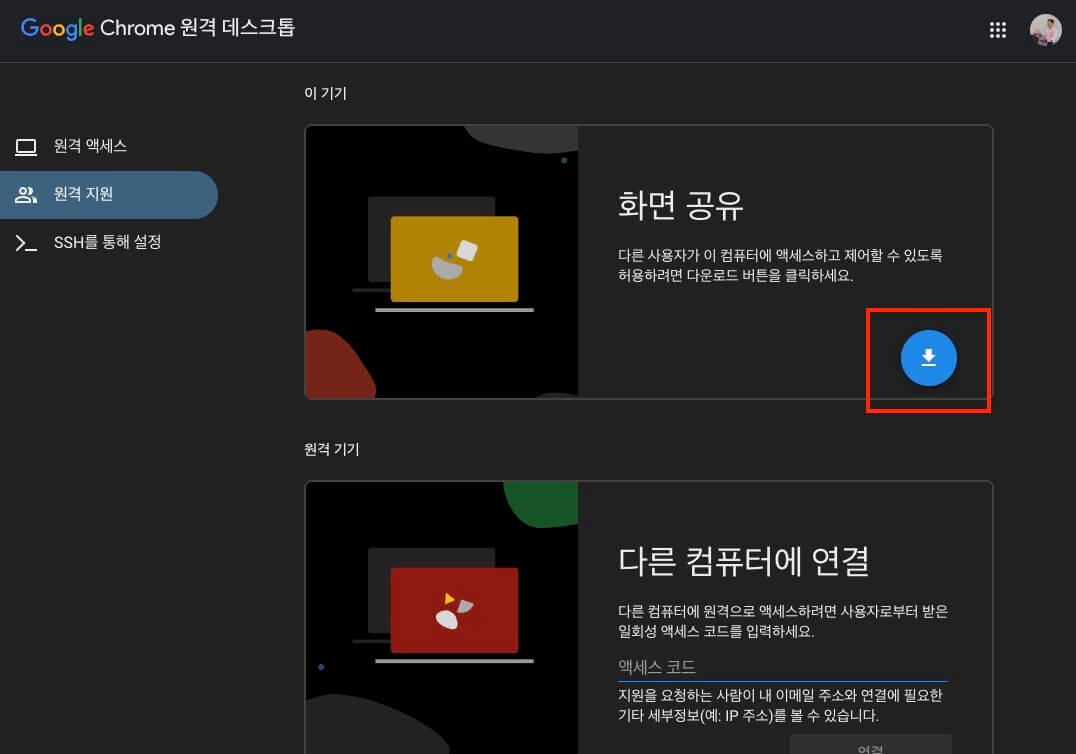Image resolution: width=1076 pixels, height=754 pixels.
Task: Click the text starting 다른 컴퓨터에 원격으로 액세스하려면
Action: [x=782, y=621]
